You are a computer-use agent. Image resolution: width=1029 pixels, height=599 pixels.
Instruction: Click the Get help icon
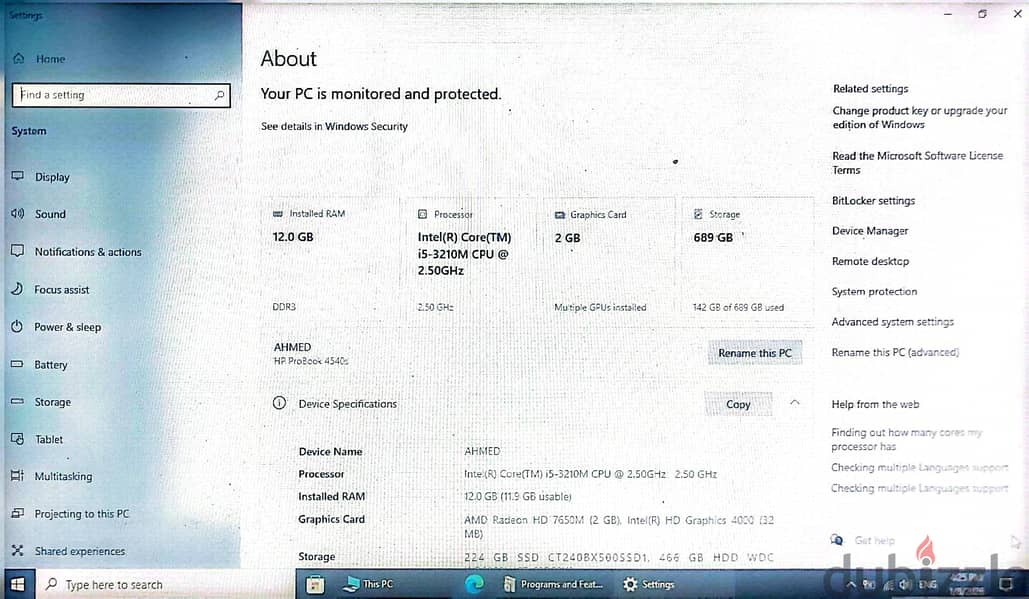[837, 540]
